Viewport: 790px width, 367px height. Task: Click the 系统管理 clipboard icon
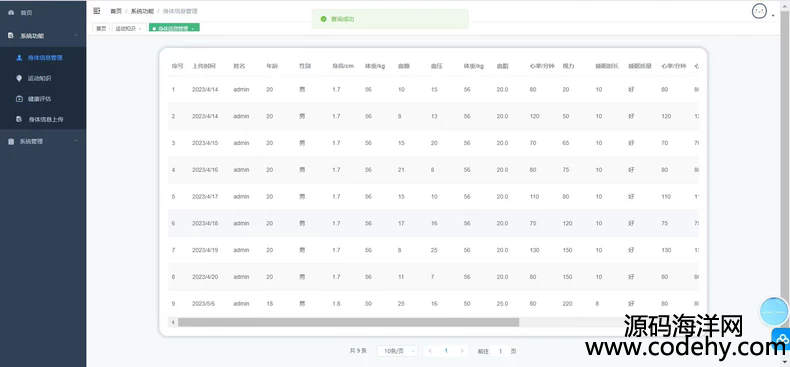click(x=11, y=142)
